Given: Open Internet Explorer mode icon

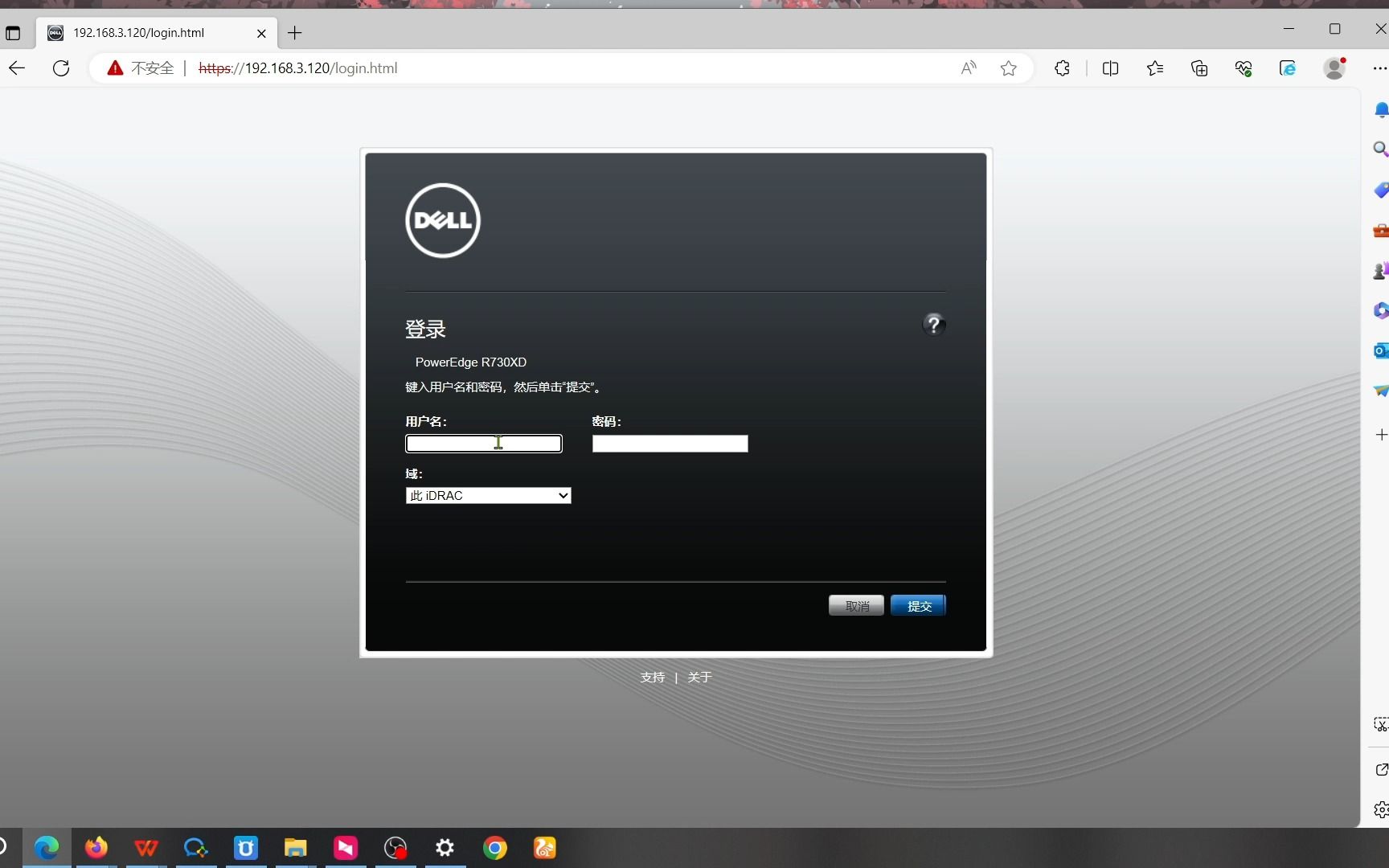Looking at the screenshot, I should point(1288,68).
